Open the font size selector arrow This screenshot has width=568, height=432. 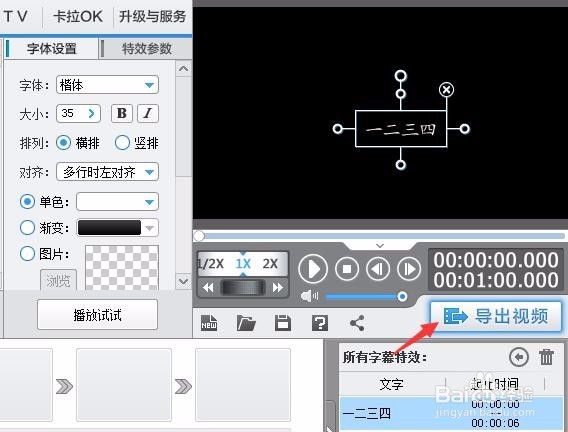click(91, 113)
